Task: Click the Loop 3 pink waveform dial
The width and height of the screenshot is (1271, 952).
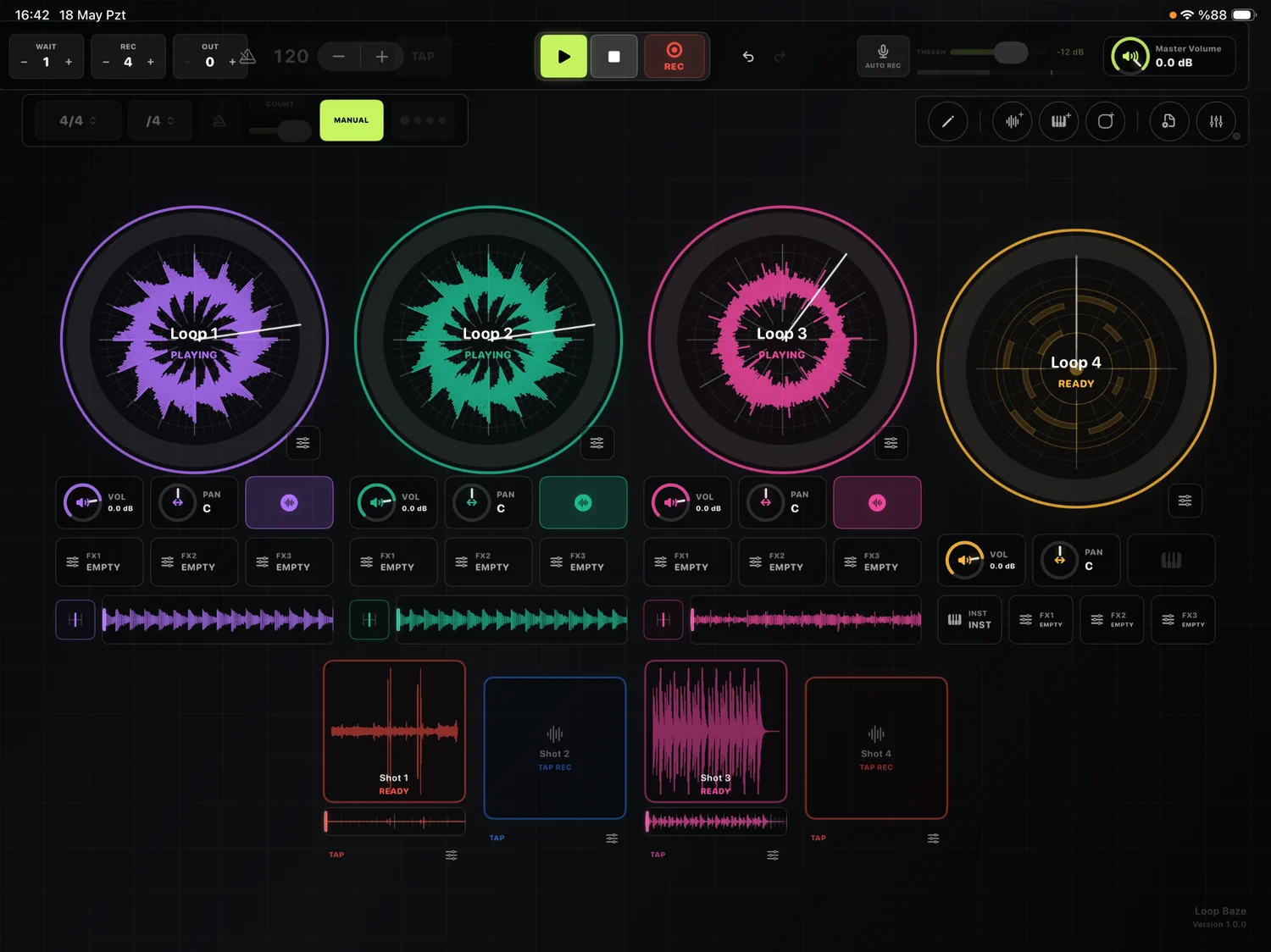Action: (782, 340)
